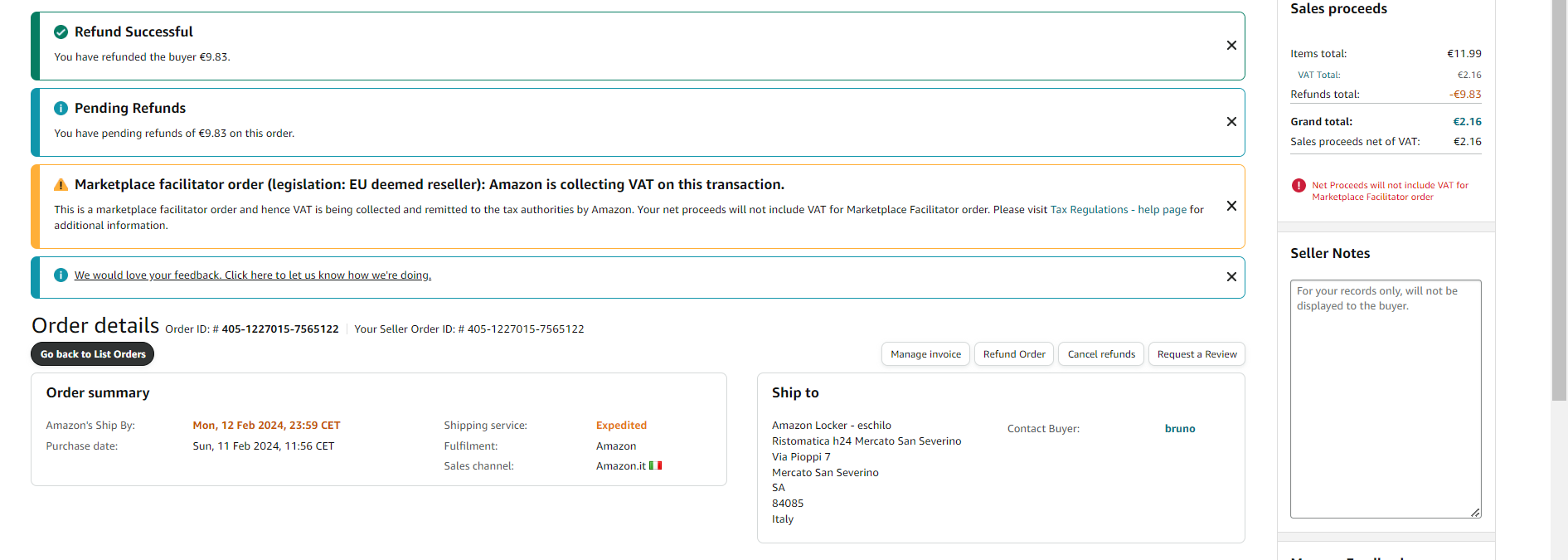Viewport: 1568px width, 560px height.
Task: Dismiss the Refund Successful alert
Action: click(x=1231, y=46)
